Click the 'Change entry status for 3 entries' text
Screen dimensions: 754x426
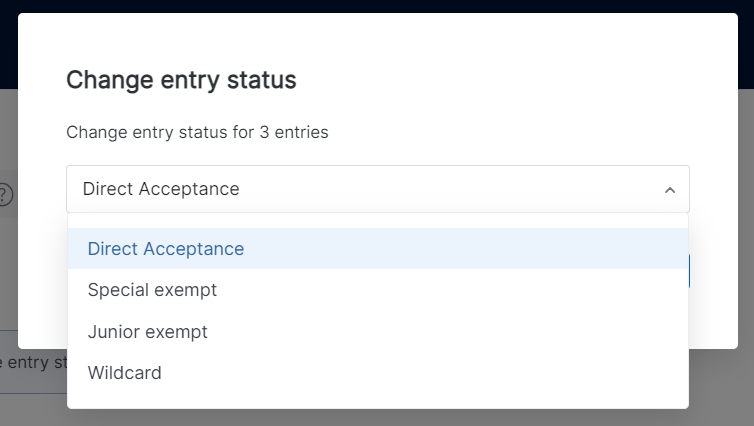point(197,132)
